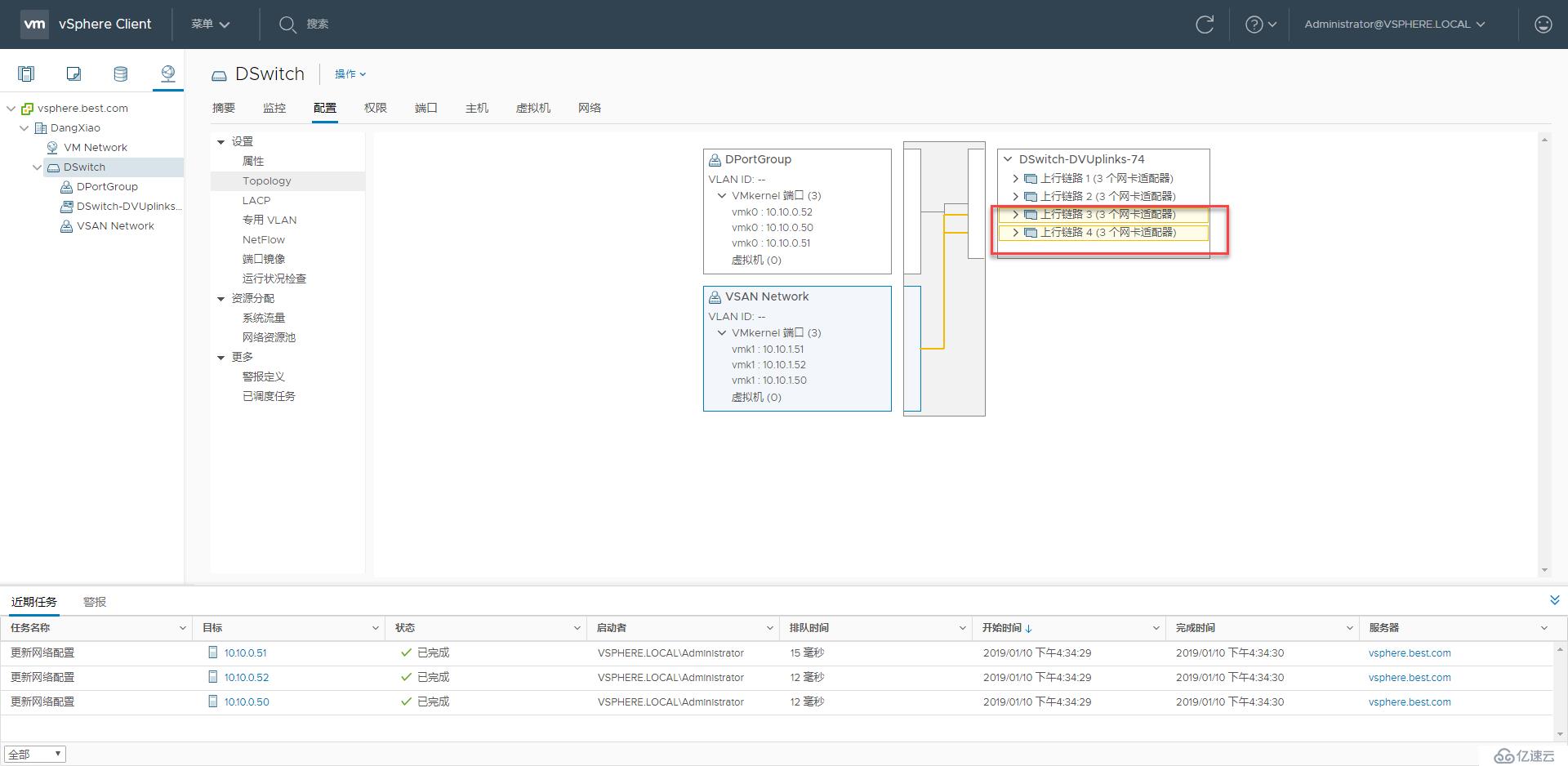This screenshot has width=1568, height=766.
Task: Select NetFlow setting
Action: 264,239
